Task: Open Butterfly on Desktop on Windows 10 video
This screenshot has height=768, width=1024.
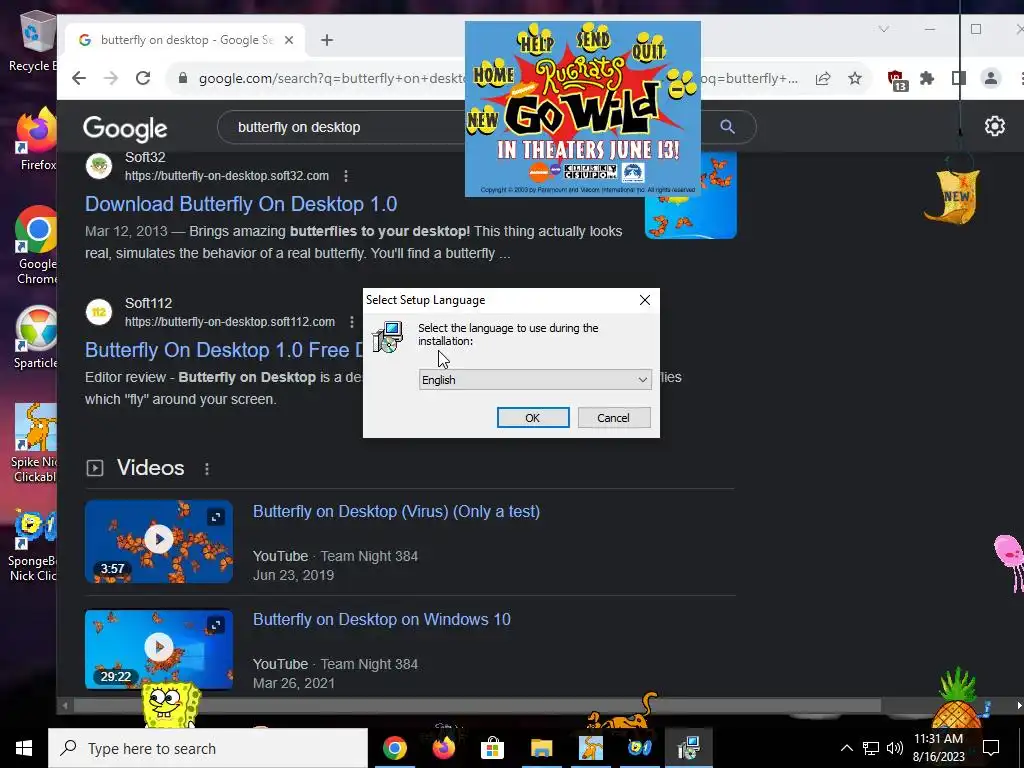Action: coord(382,619)
